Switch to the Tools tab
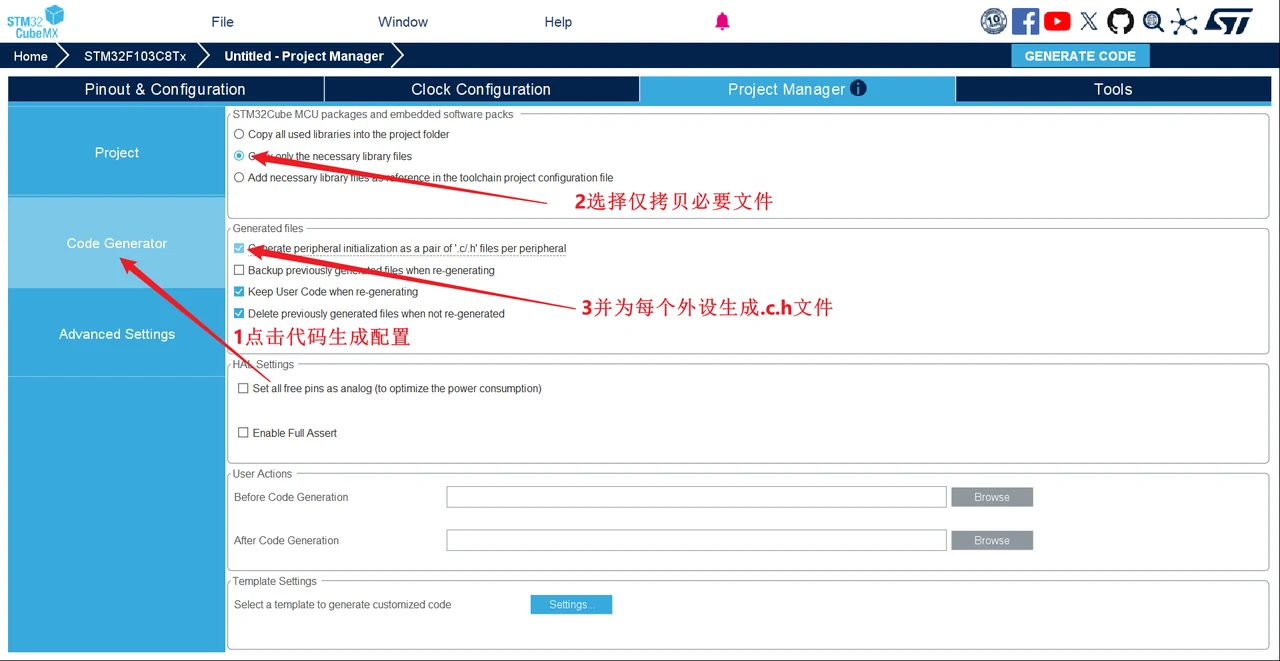 click(x=1113, y=89)
